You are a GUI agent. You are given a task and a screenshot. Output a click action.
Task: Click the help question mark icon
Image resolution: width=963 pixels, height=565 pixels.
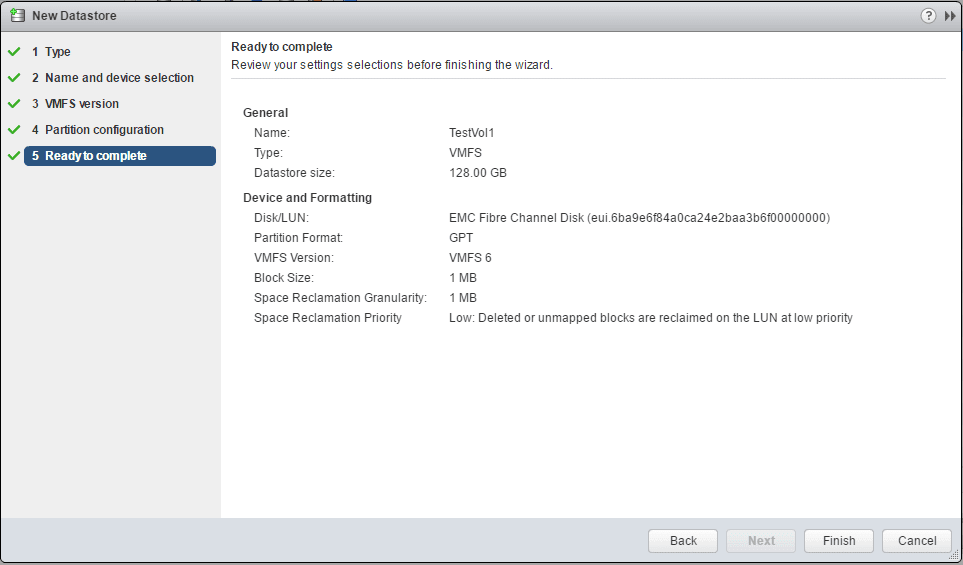click(928, 16)
